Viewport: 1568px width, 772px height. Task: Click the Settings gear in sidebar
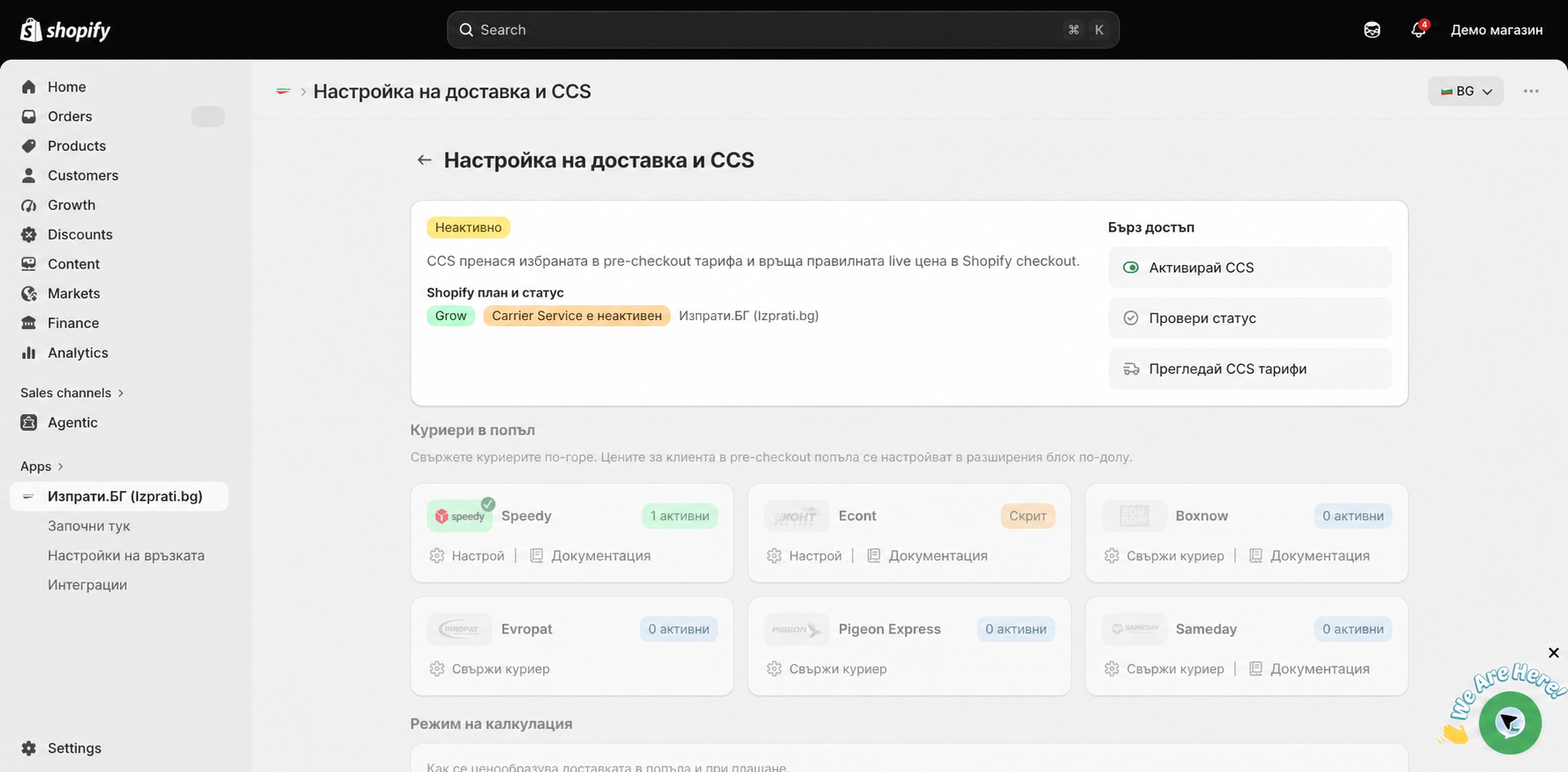click(x=29, y=748)
